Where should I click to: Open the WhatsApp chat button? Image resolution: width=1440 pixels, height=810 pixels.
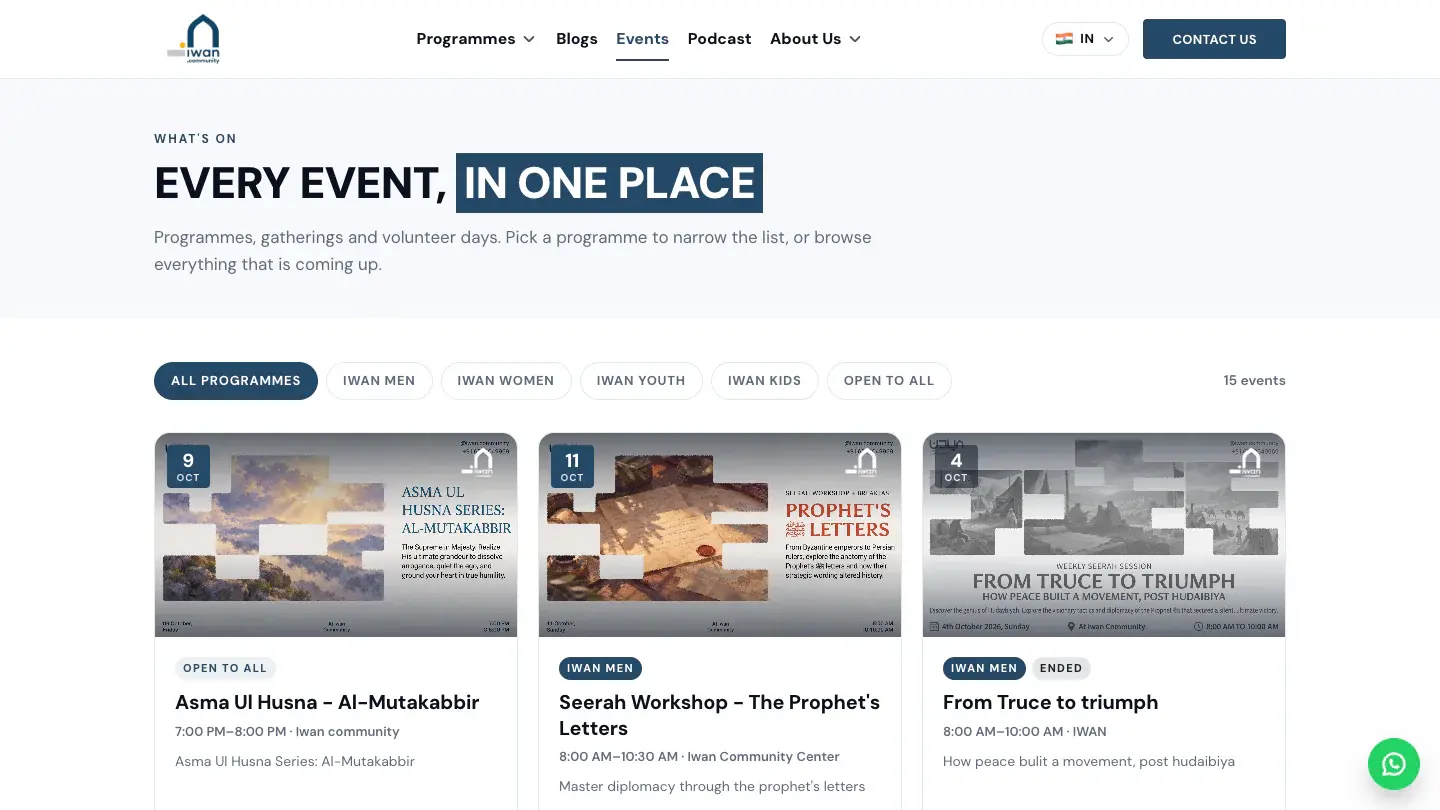coord(1393,764)
